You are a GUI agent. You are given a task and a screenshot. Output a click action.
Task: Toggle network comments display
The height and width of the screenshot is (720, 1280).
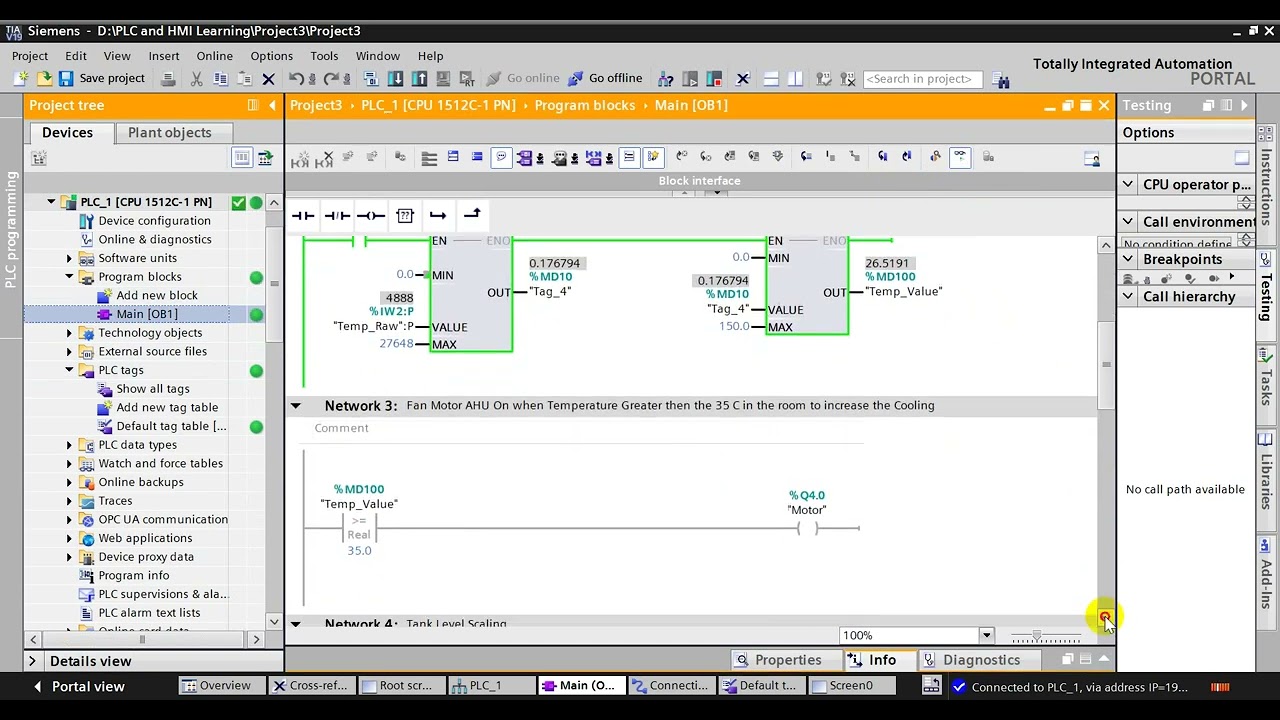(629, 157)
